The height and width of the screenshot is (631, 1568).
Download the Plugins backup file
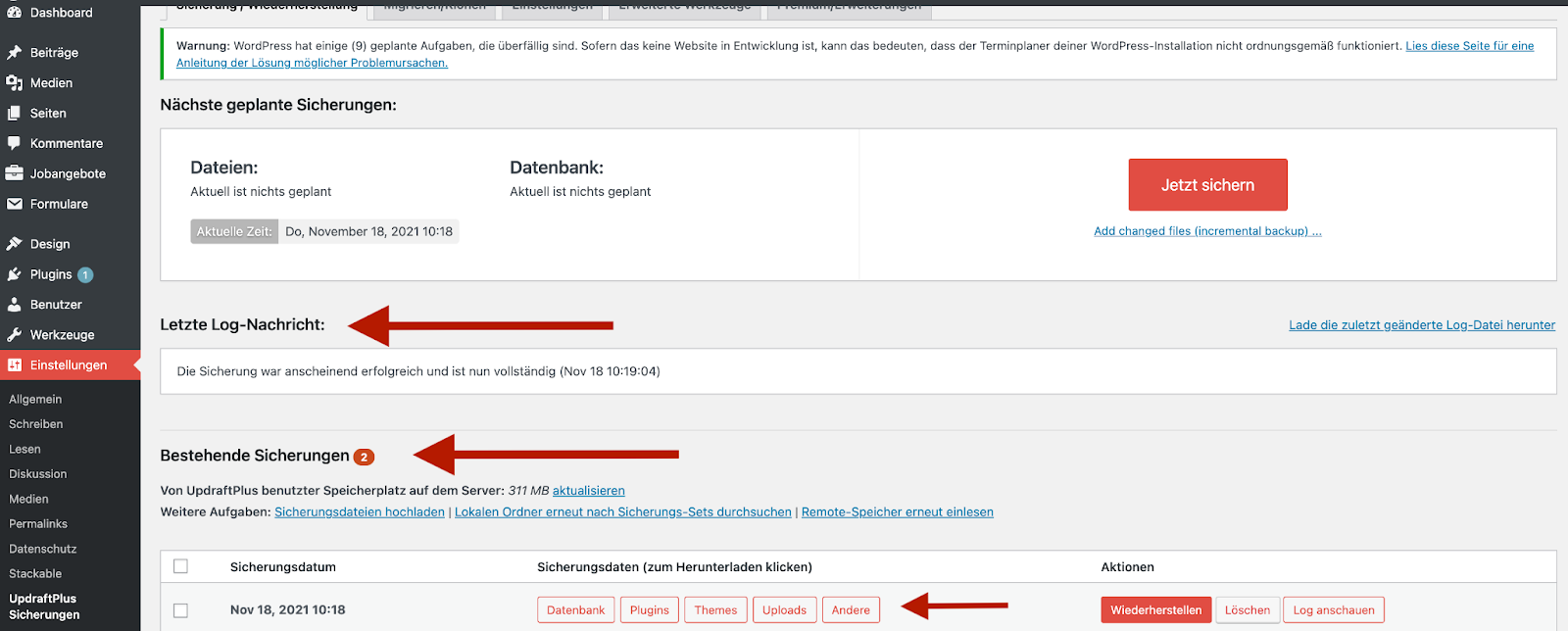pos(650,610)
